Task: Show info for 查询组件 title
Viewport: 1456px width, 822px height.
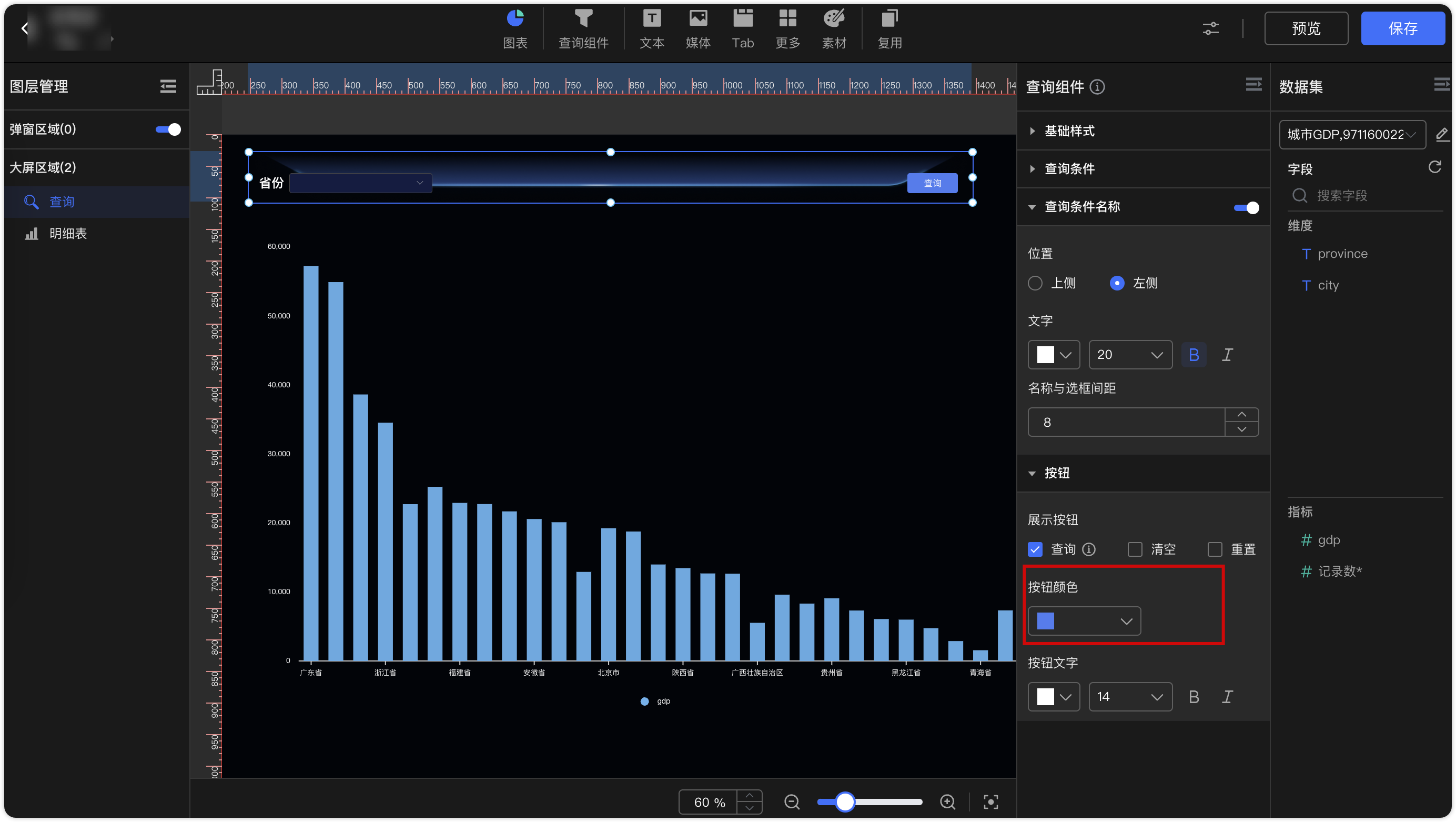Action: pyautogui.click(x=1097, y=86)
